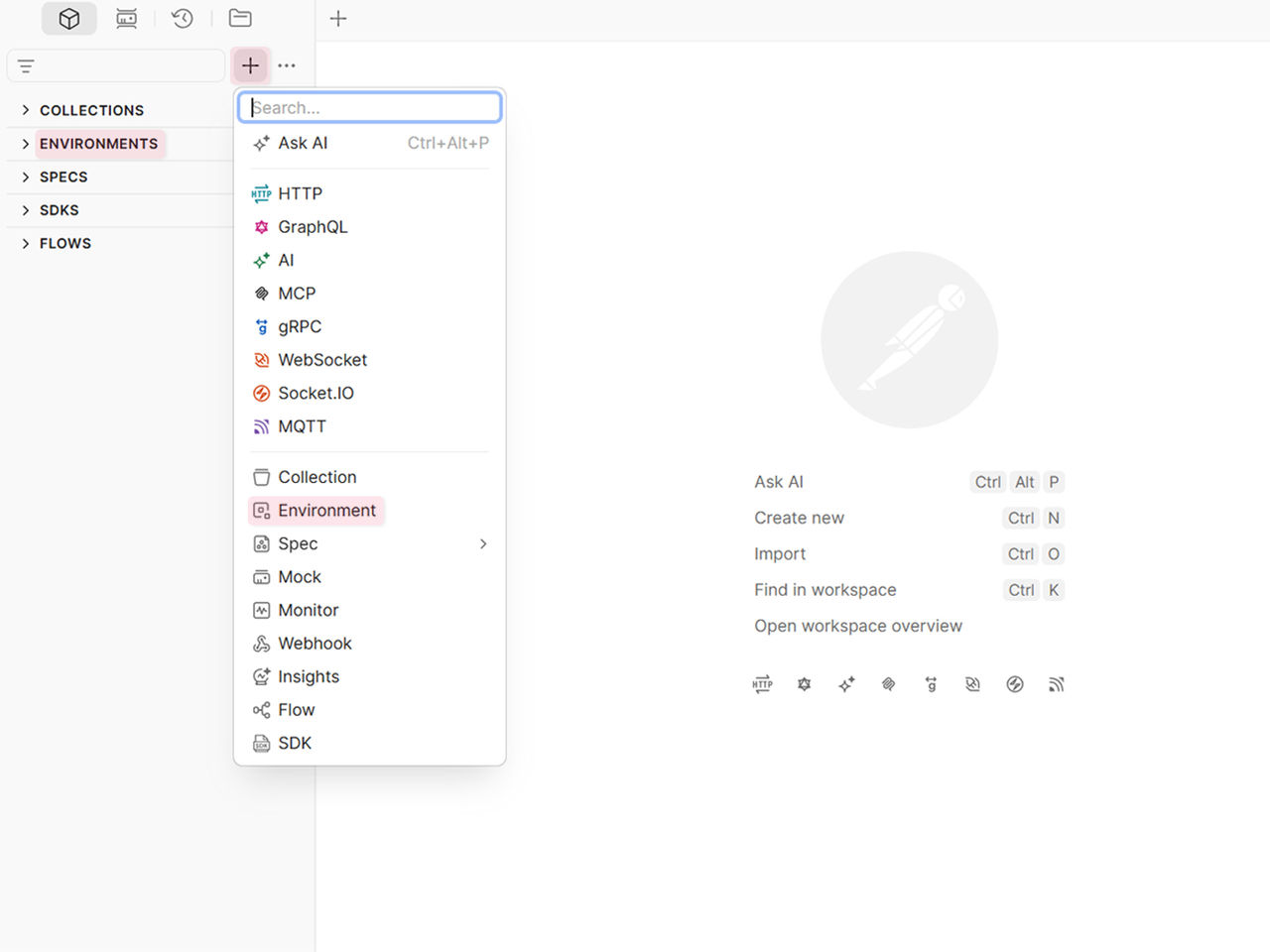1270x952 pixels.
Task: Choose GraphQL from the create menu
Action: tap(369, 227)
